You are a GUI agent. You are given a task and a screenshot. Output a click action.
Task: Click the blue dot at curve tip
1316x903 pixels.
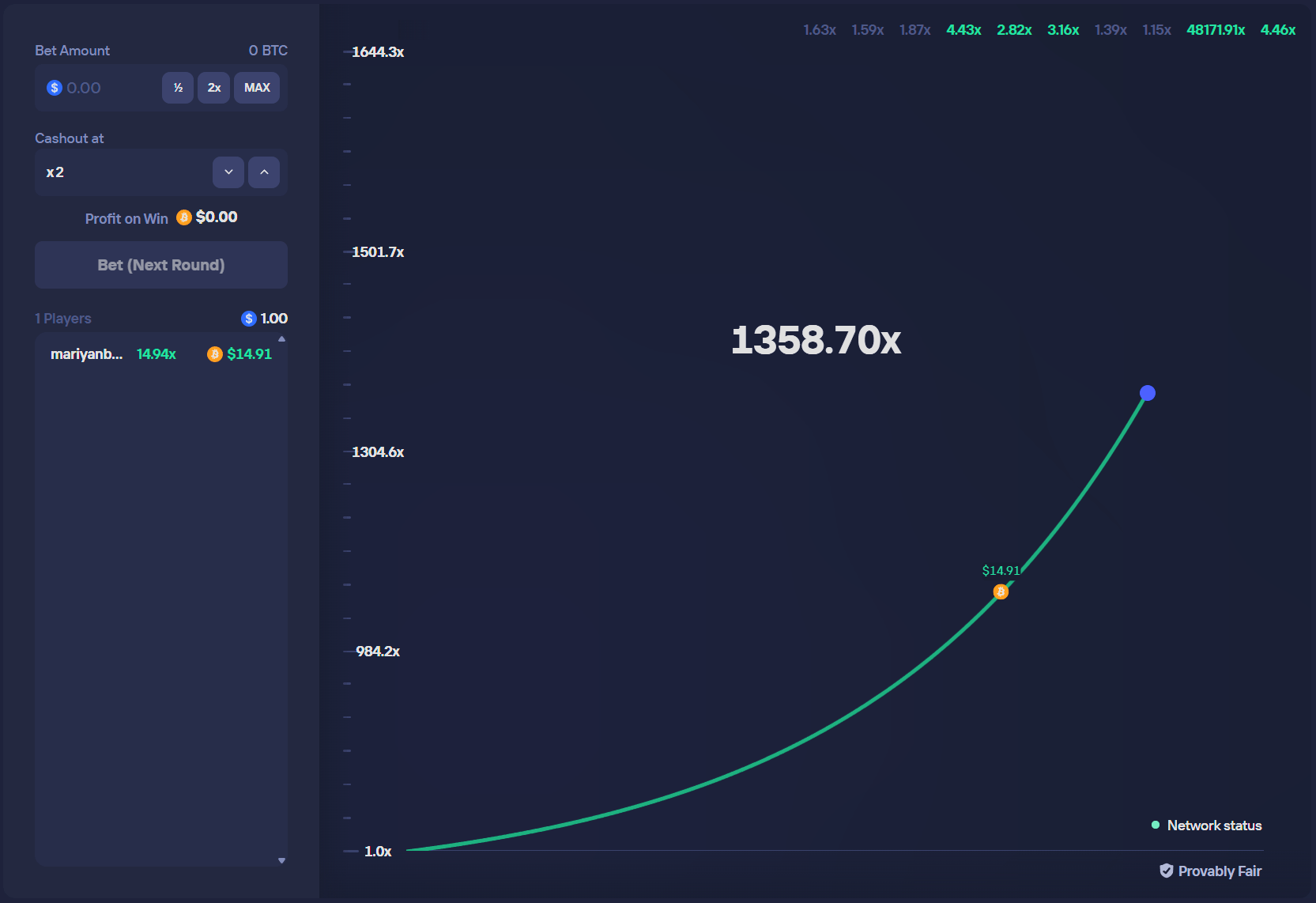[1148, 393]
